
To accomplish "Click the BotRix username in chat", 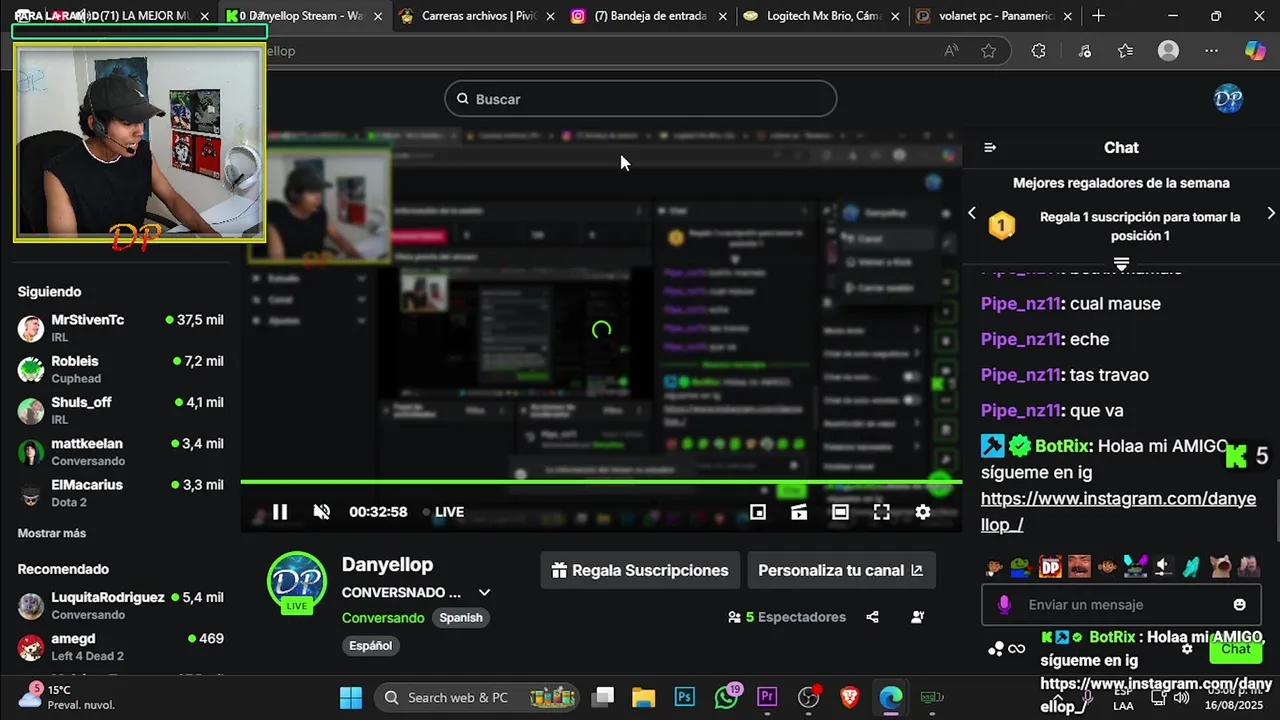I will [1063, 446].
